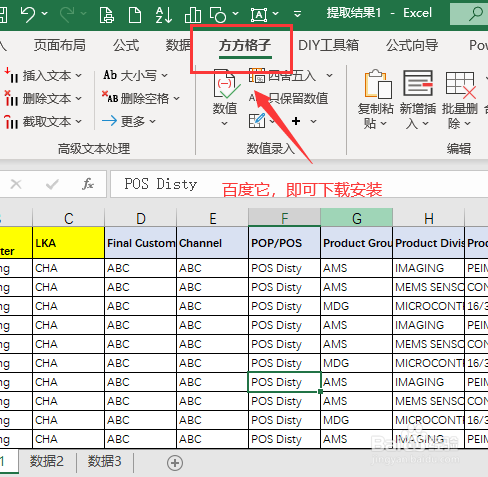Switch to the 方方格子 tab
The height and width of the screenshot is (477, 488).
pyautogui.click(x=245, y=46)
